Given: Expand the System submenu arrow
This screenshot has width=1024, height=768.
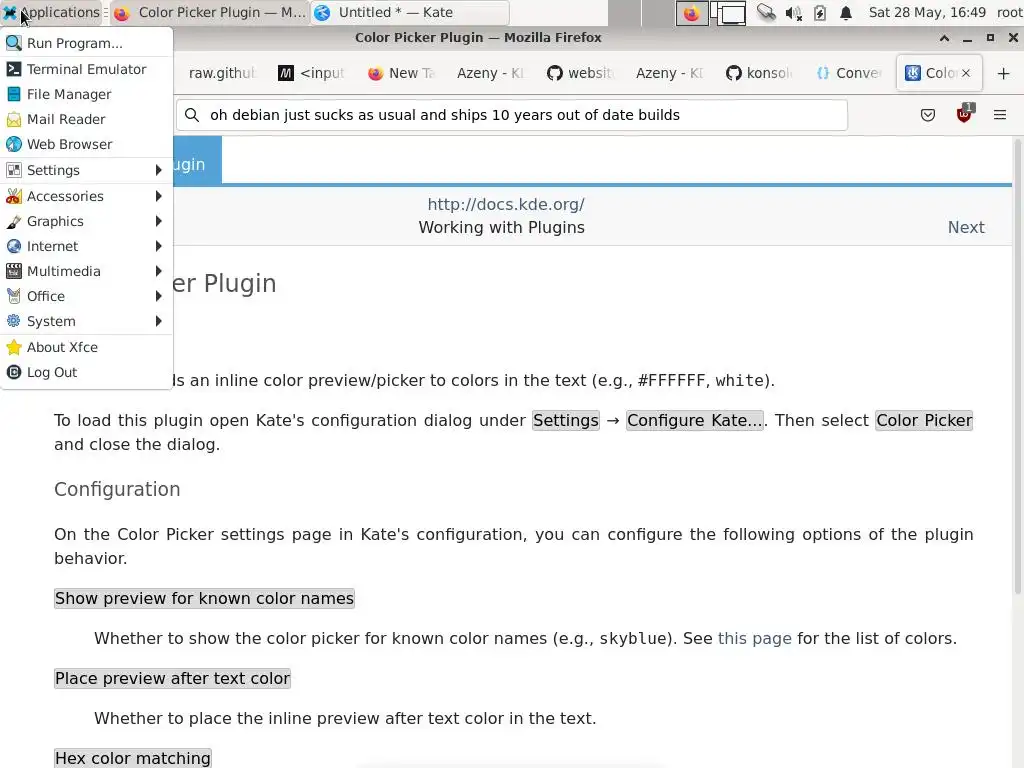Looking at the screenshot, I should tap(159, 321).
